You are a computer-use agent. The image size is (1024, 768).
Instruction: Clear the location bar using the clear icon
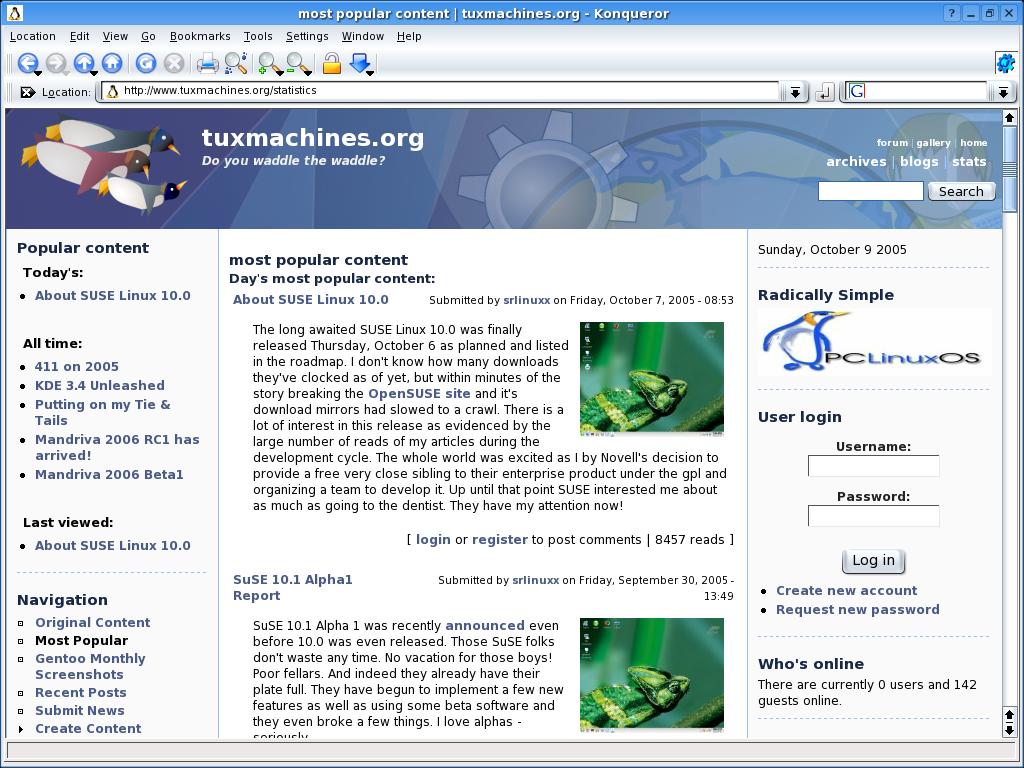pyautogui.click(x=27, y=92)
